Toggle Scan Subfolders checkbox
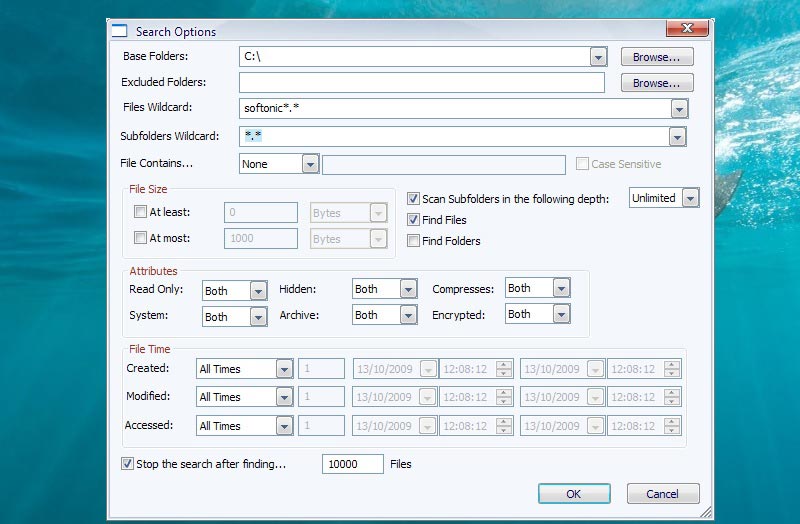The height and width of the screenshot is (524, 800). 414,199
